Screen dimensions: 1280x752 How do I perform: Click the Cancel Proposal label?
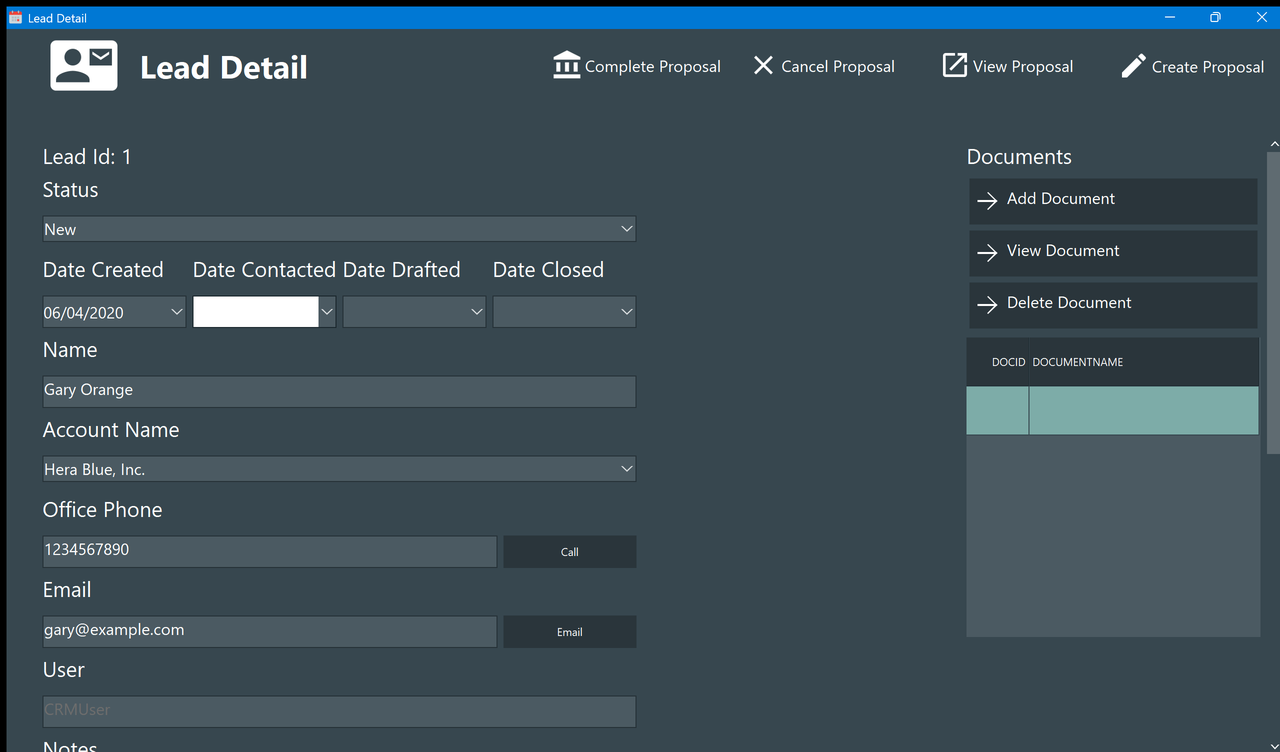[838, 66]
